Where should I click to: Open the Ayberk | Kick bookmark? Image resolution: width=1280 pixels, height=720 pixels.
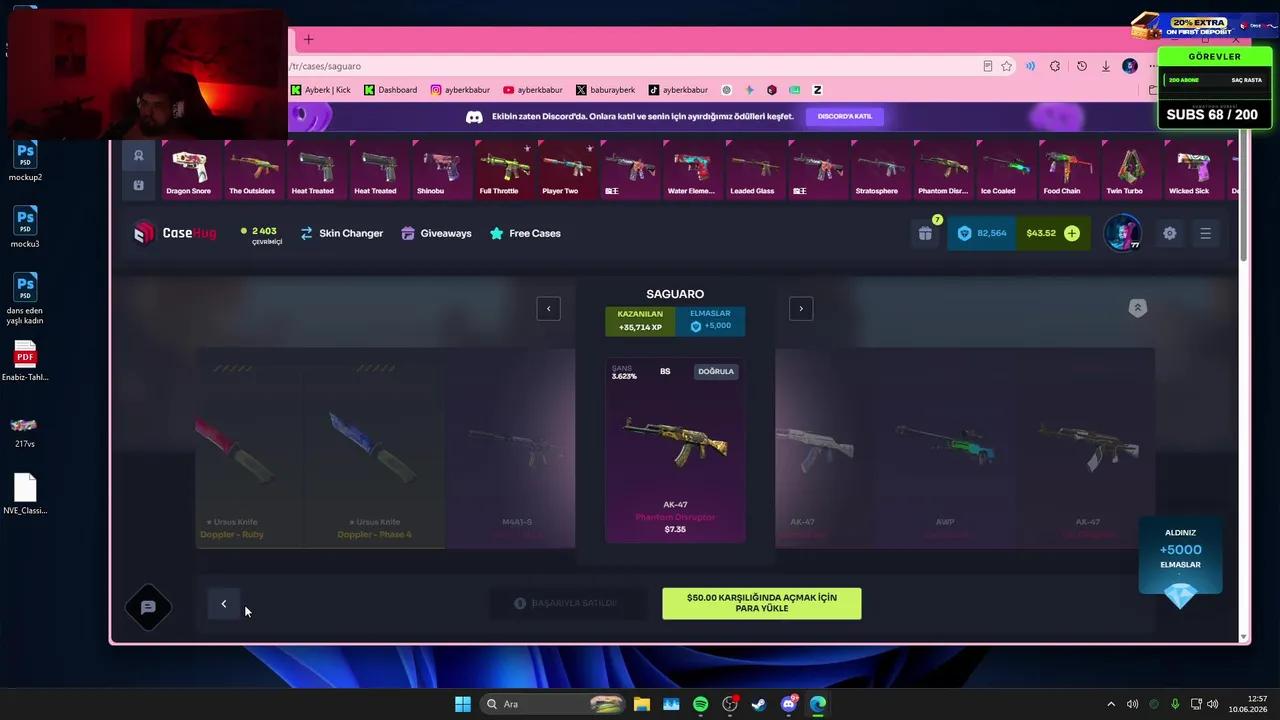[x=321, y=90]
